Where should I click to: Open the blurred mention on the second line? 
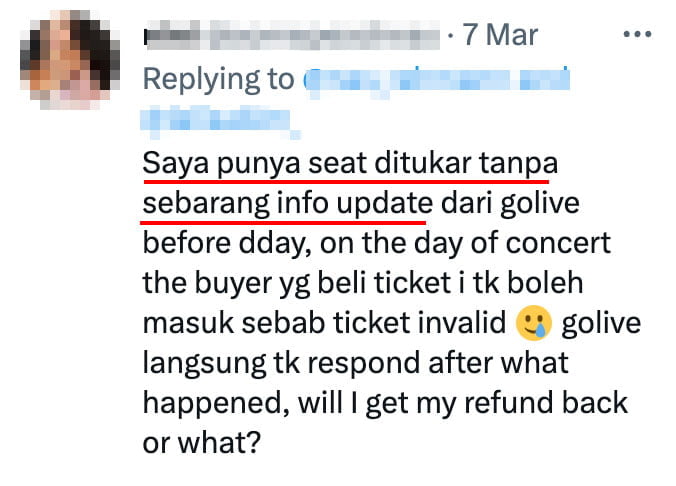tap(220, 122)
